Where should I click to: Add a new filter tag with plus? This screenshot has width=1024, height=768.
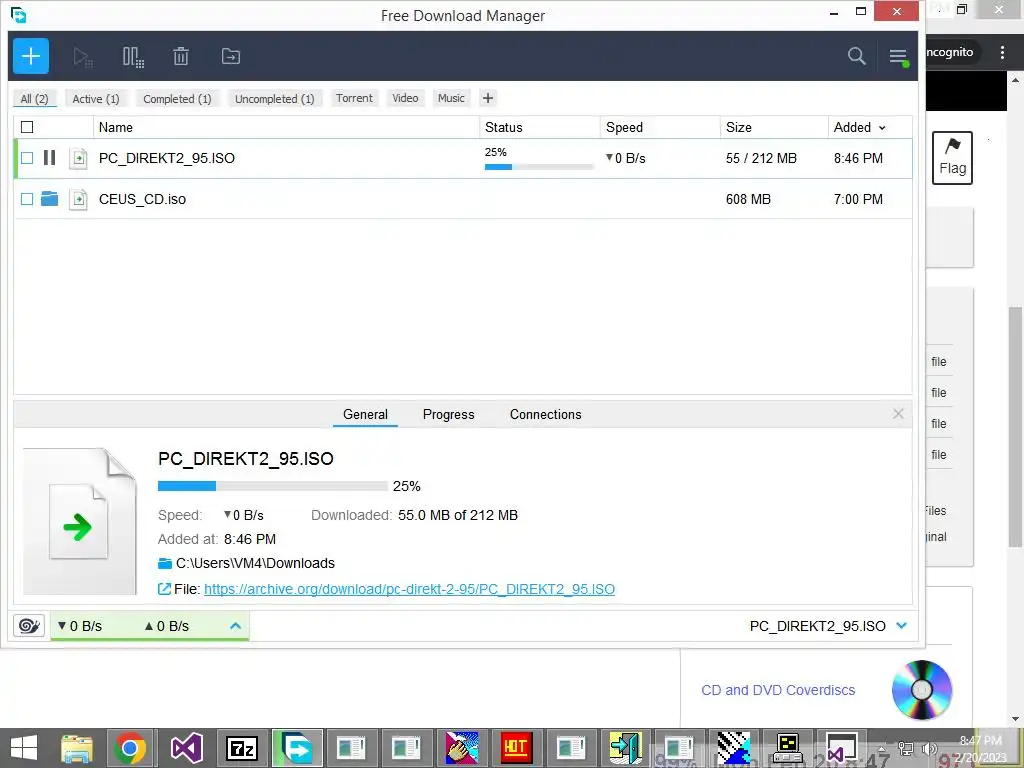[488, 98]
